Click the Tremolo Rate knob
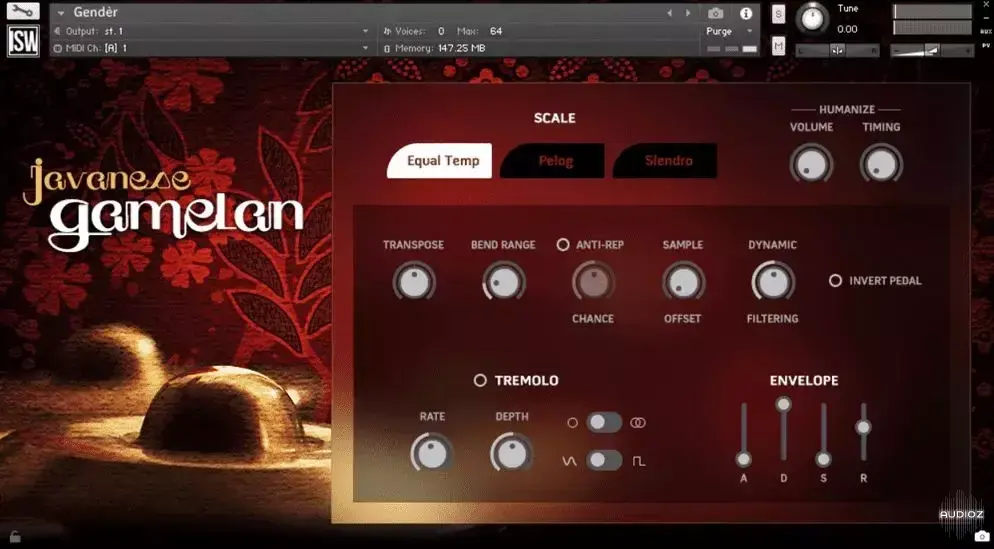 pos(432,453)
